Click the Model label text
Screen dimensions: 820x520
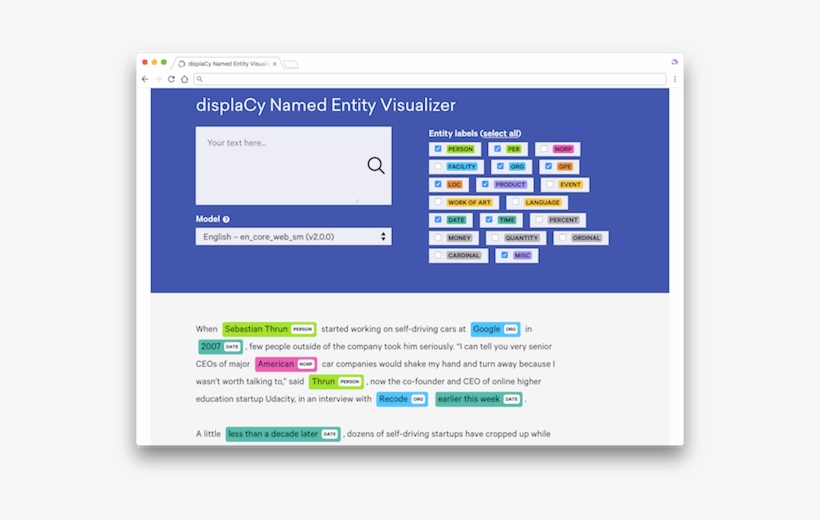point(208,219)
